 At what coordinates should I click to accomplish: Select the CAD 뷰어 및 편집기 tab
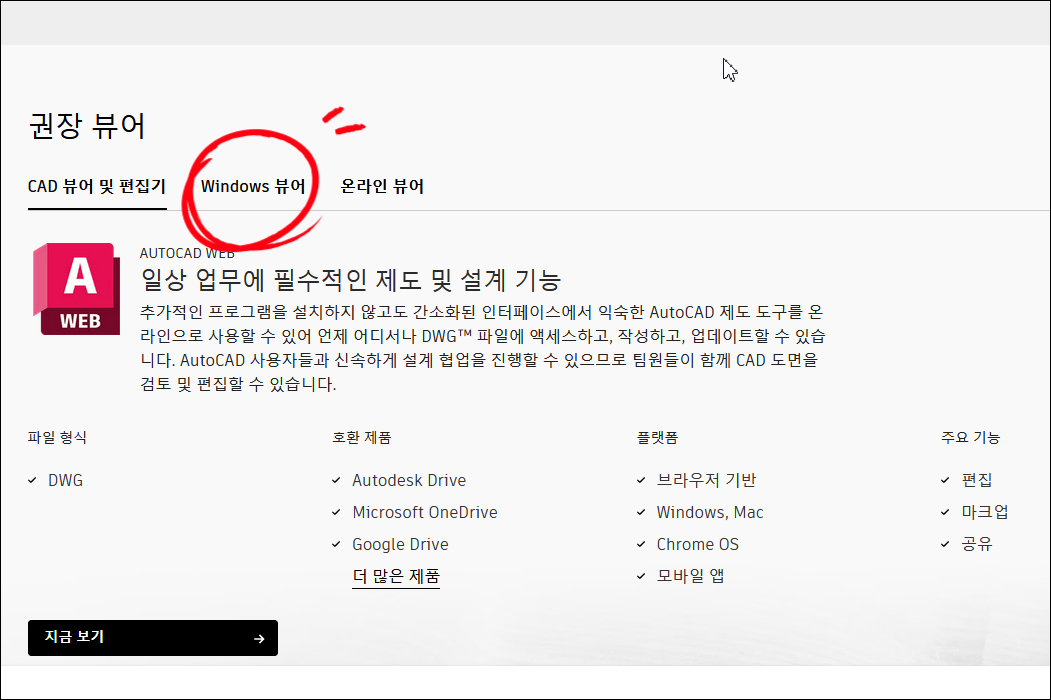pos(97,186)
